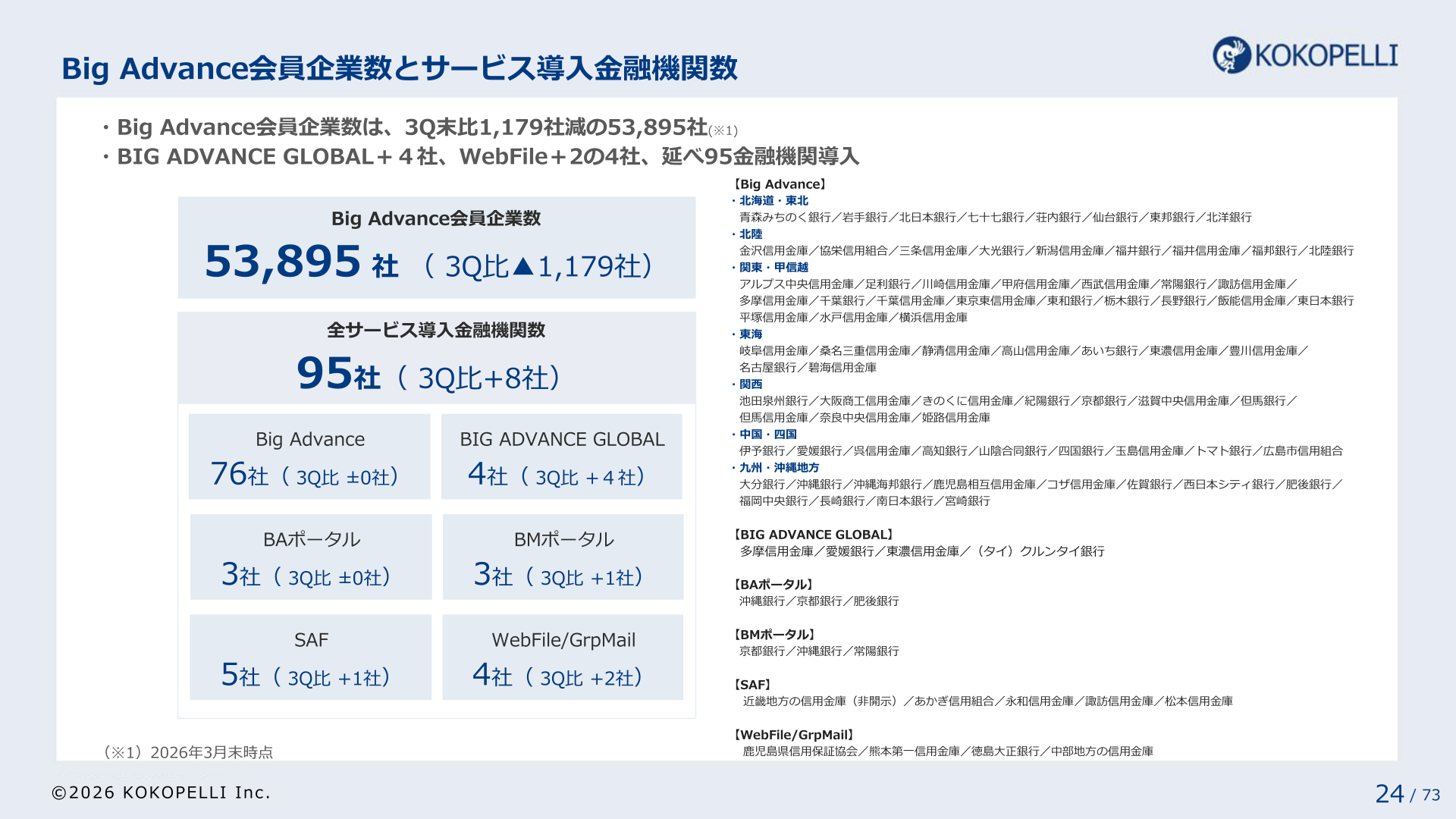Click the line starting '青森みちのく銀行'
This screenshot has height=819, width=1456.
(x=996, y=218)
